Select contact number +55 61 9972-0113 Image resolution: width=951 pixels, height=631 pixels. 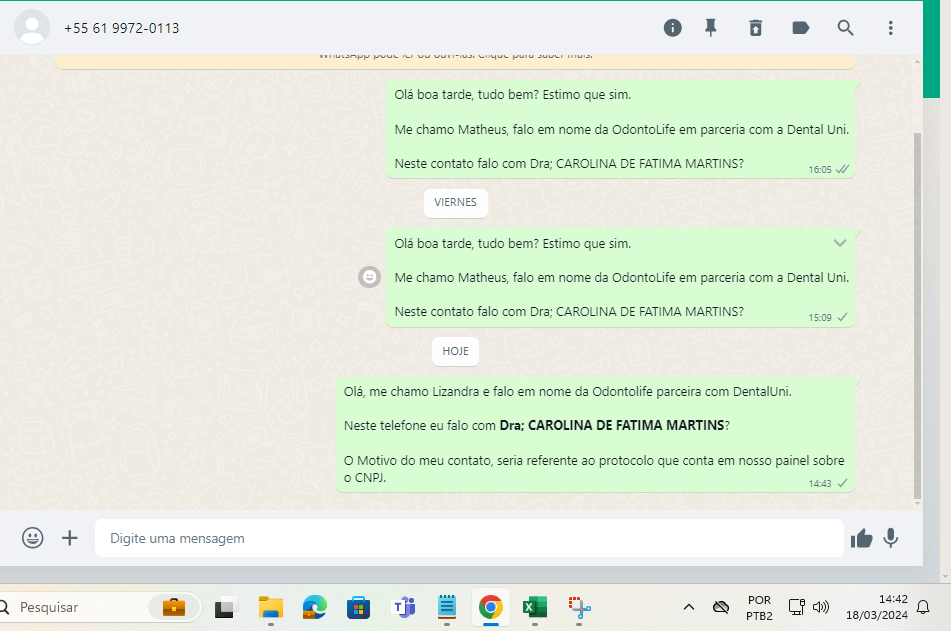coord(121,29)
